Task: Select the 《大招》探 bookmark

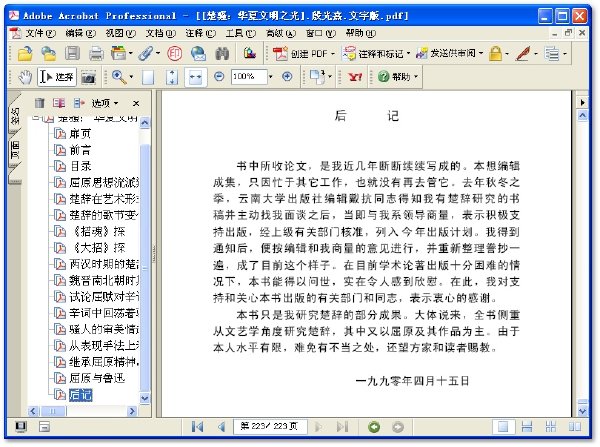Action: [99, 248]
